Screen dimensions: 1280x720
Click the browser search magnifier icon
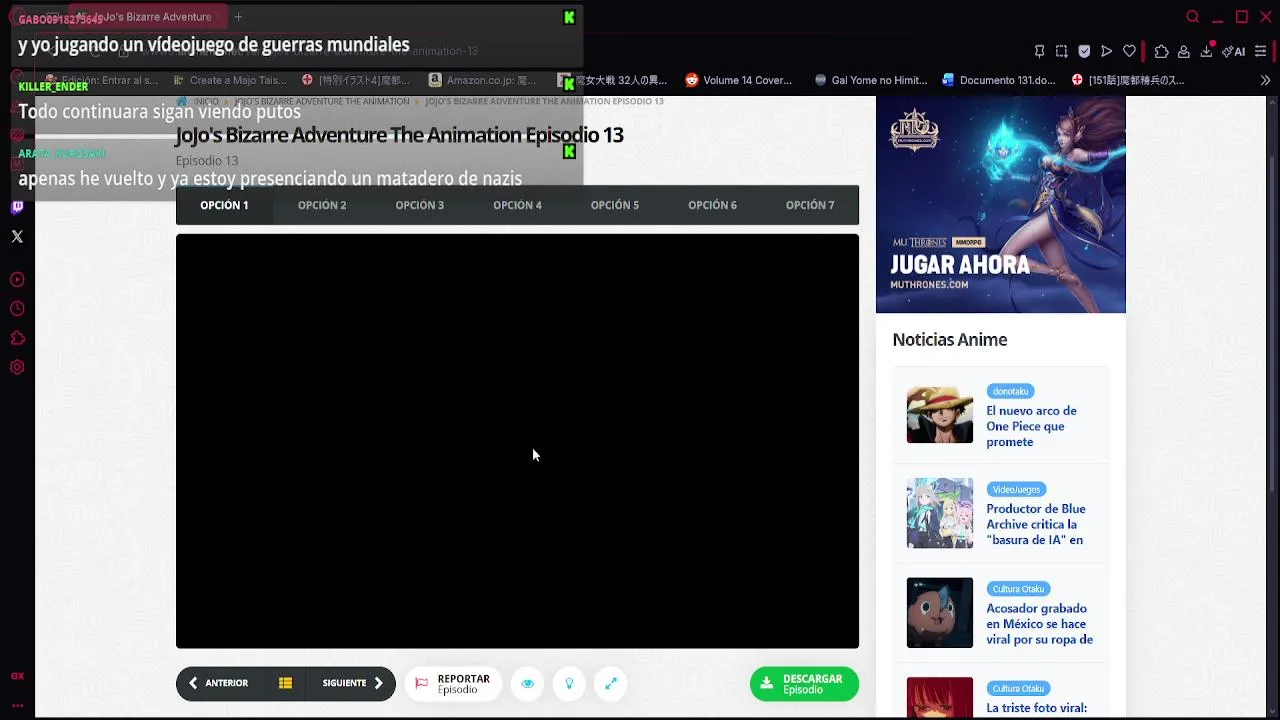pos(1192,17)
